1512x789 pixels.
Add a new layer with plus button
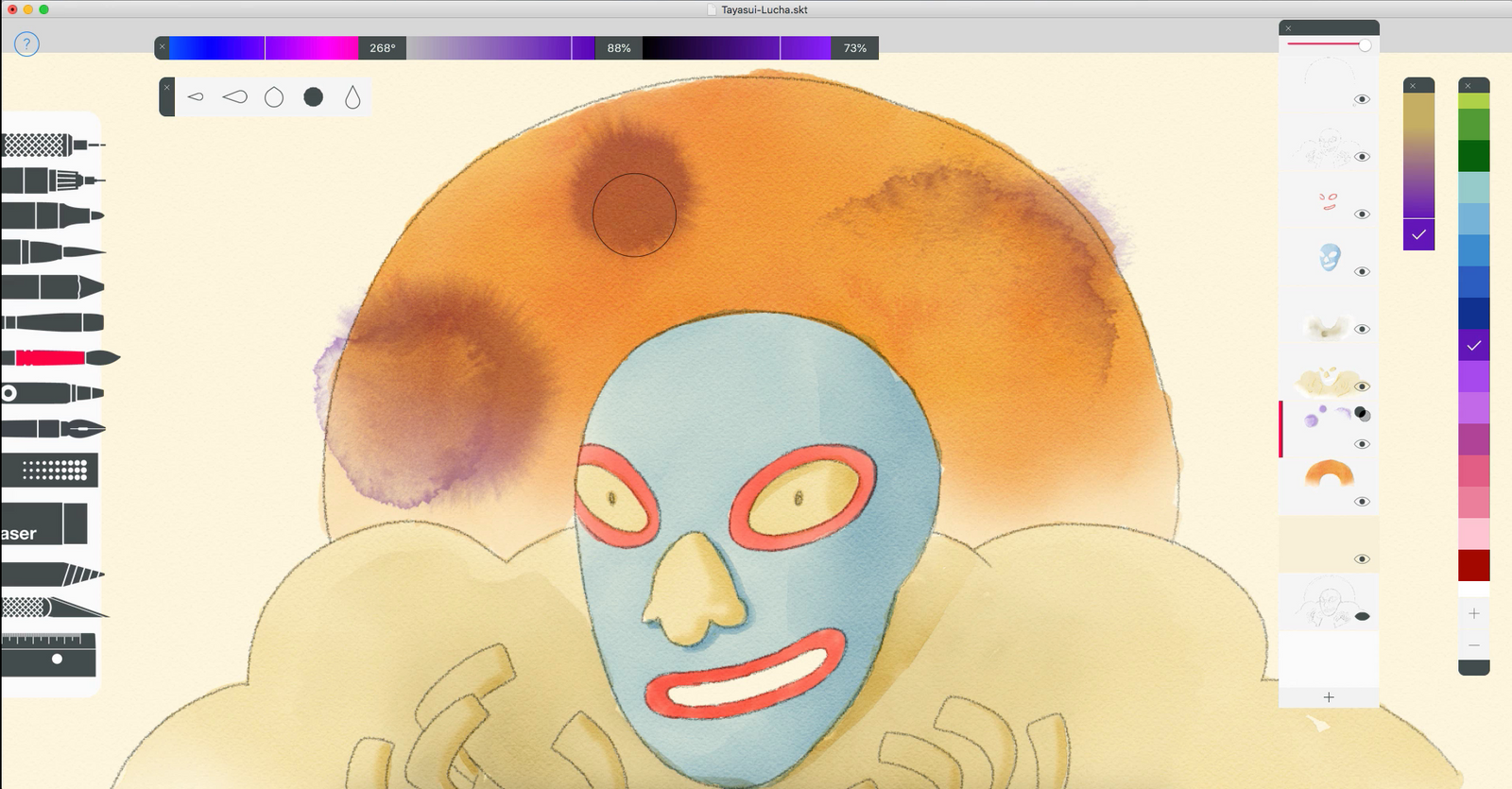point(1329,697)
